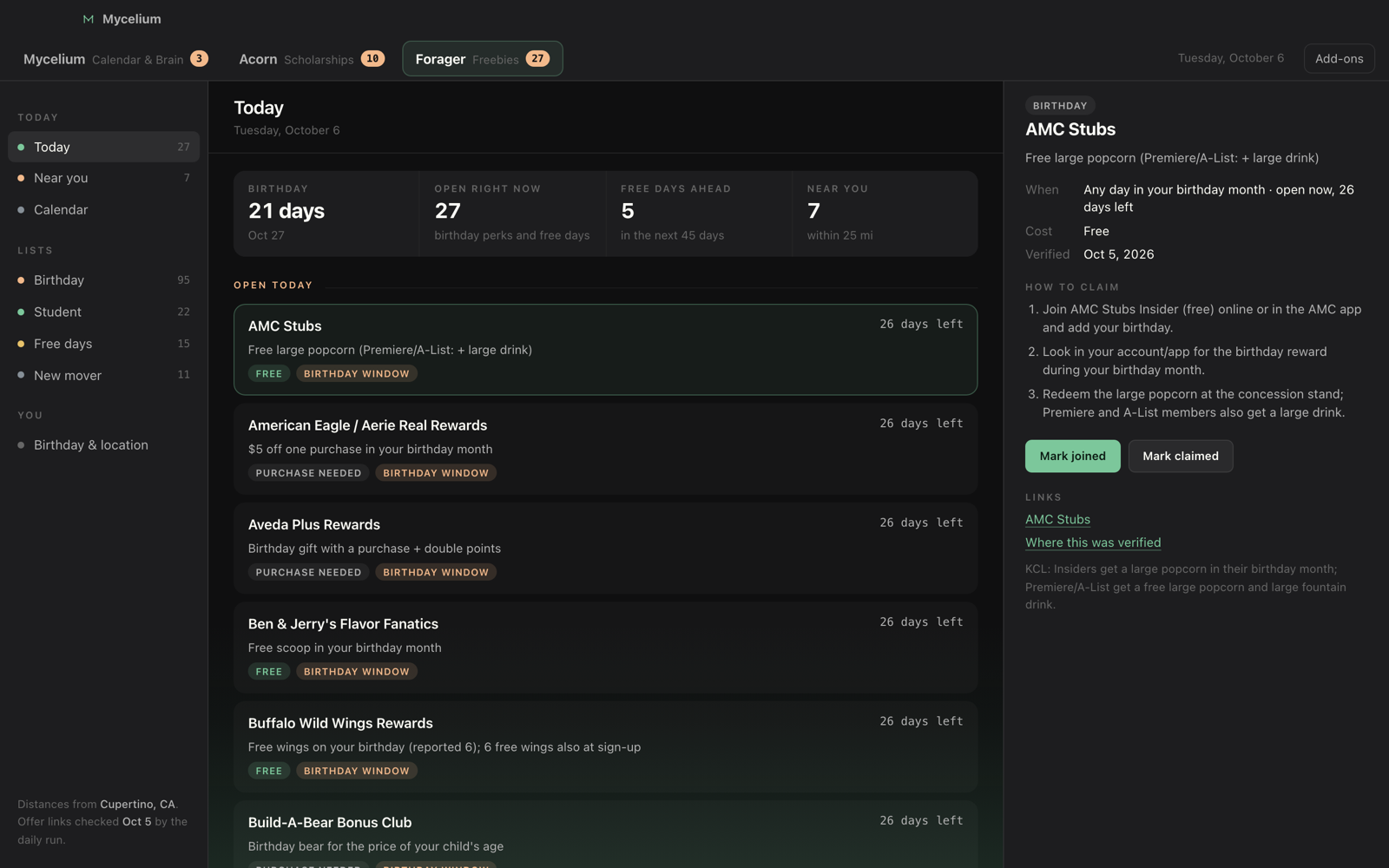Open the Near you sidebar item

pyautogui.click(x=104, y=178)
